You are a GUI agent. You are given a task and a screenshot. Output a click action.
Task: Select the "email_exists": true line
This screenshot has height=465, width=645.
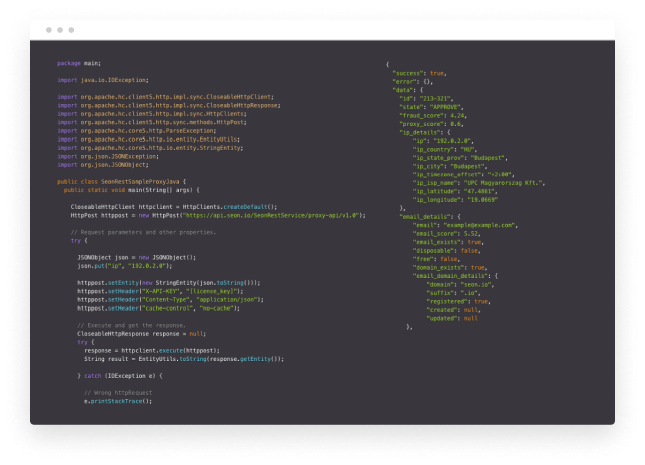click(x=448, y=242)
